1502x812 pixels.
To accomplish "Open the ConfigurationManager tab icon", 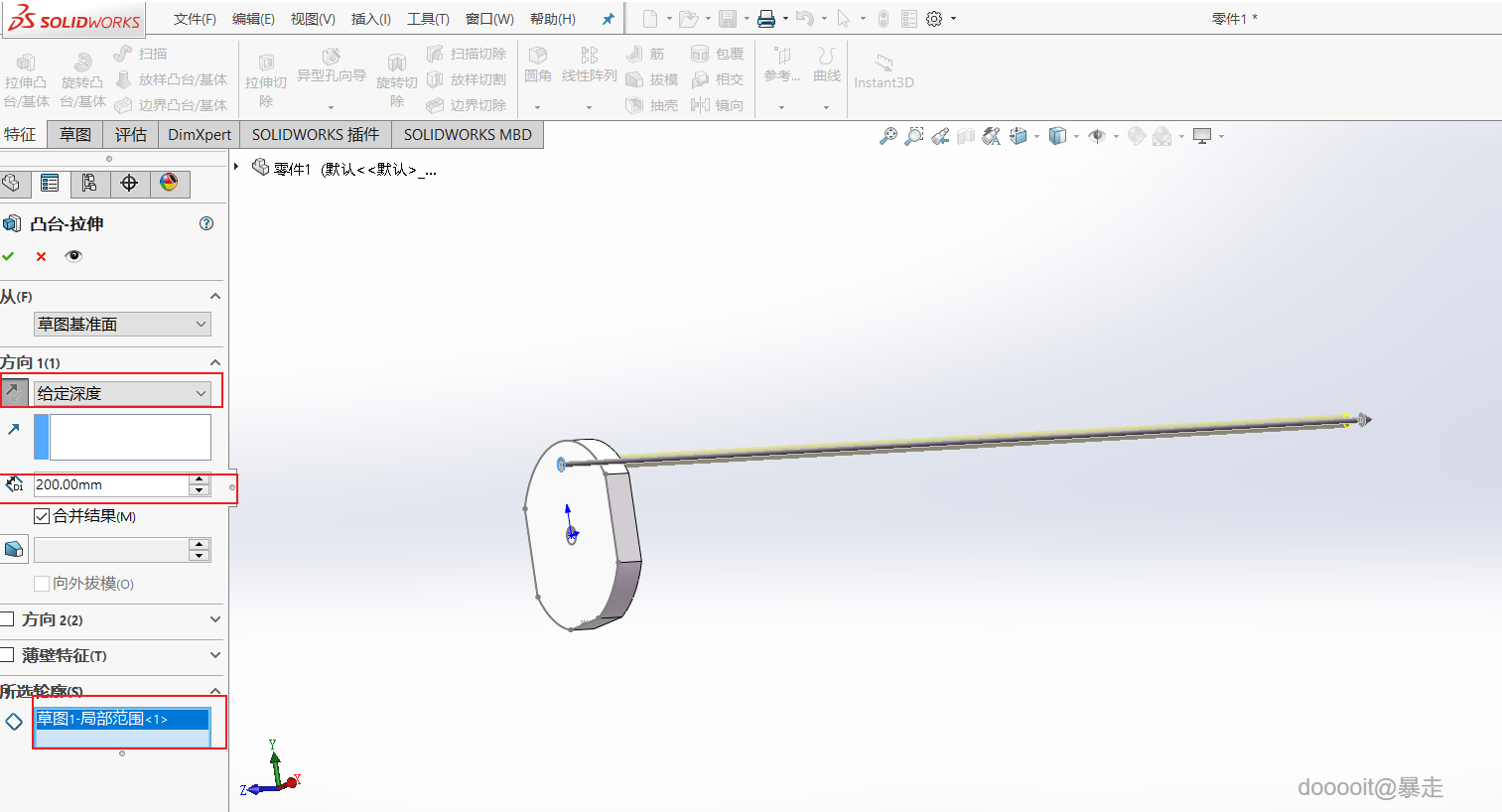I will pyautogui.click(x=89, y=183).
